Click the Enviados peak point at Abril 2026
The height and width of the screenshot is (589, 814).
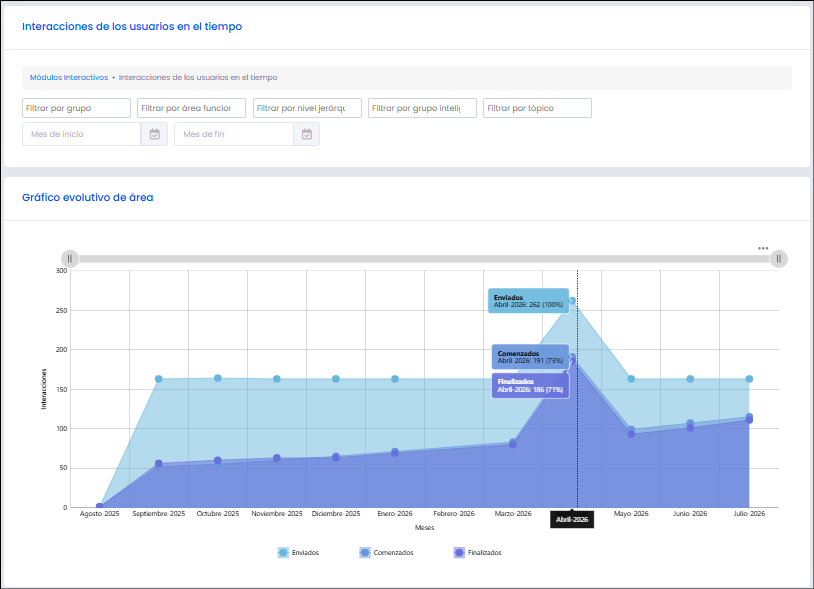(573, 300)
